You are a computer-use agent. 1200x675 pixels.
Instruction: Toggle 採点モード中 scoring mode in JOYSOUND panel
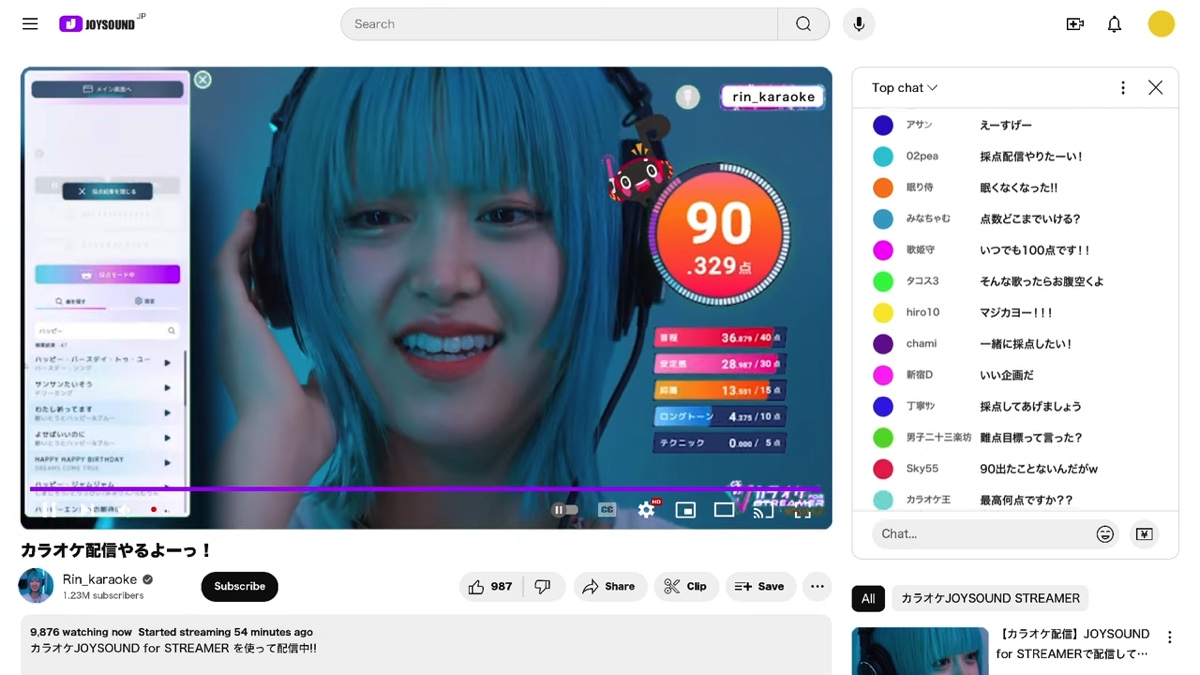[108, 274]
